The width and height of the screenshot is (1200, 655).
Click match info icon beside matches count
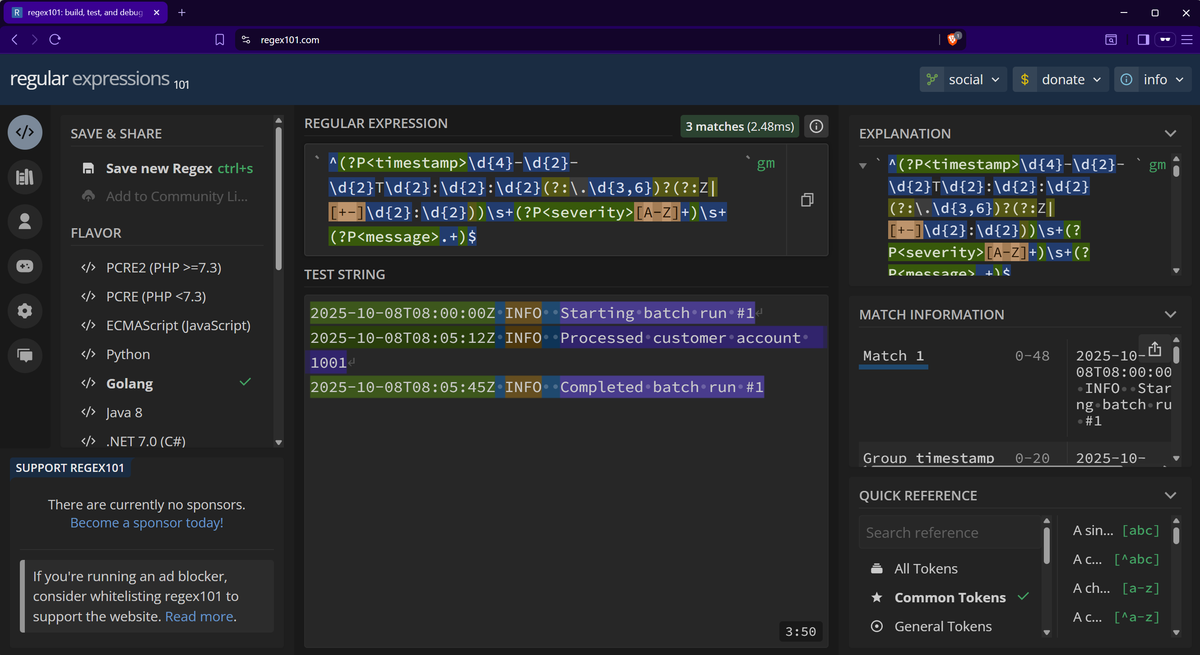(816, 126)
